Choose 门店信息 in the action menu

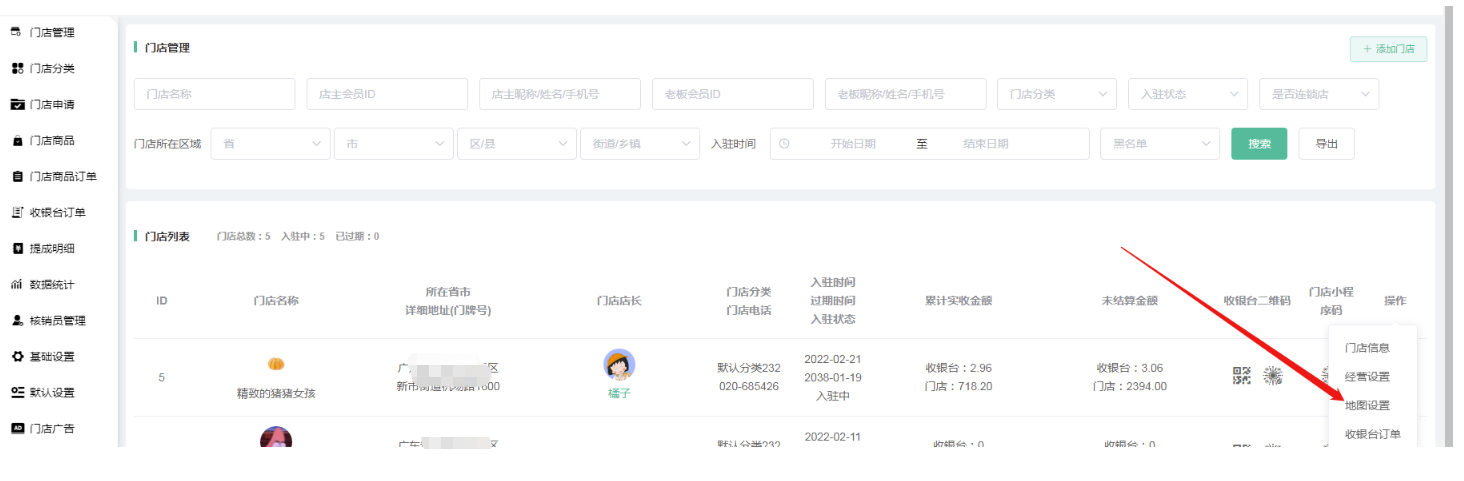coord(1367,348)
